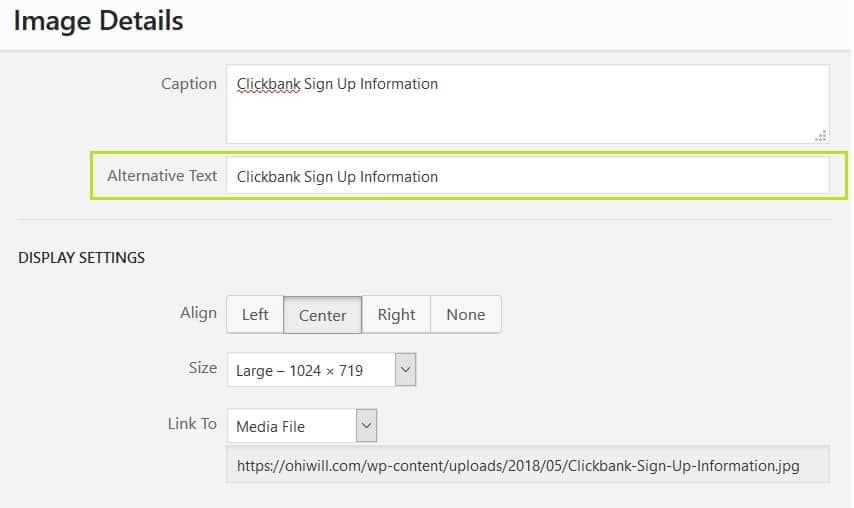Select Right alignment
The width and height of the screenshot is (854, 508).
pyautogui.click(x=396, y=314)
